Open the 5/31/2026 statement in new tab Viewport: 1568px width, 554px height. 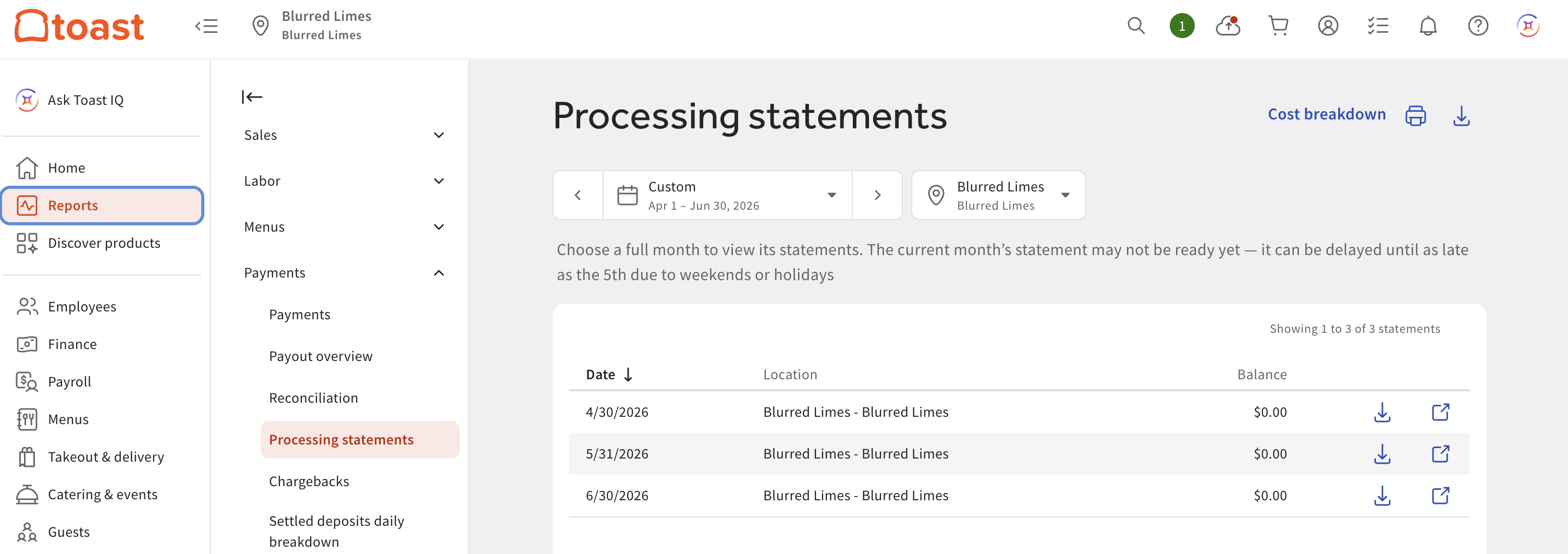click(1440, 454)
